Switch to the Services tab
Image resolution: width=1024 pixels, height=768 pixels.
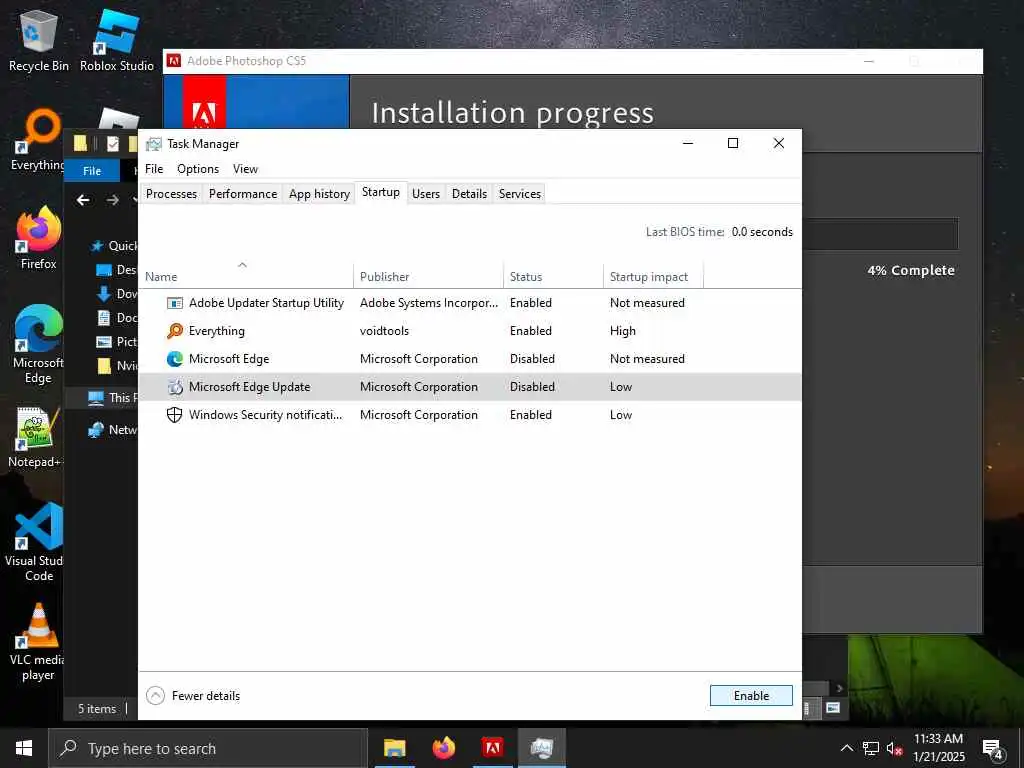pyautogui.click(x=520, y=194)
